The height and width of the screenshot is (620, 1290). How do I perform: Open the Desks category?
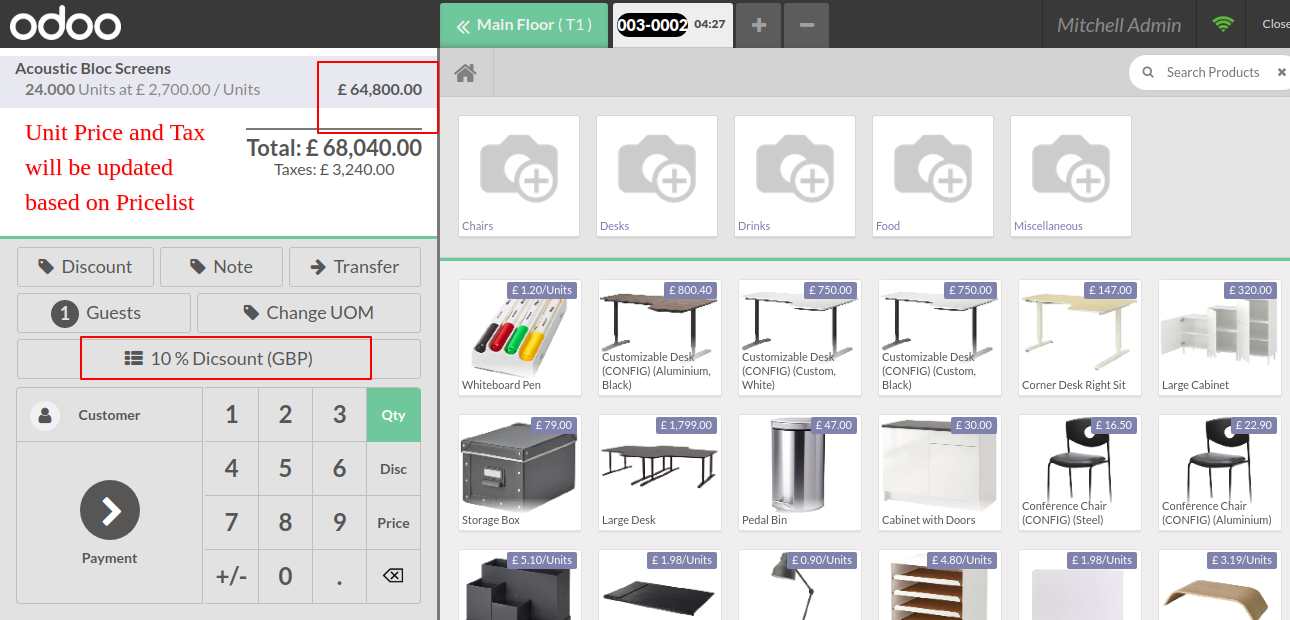657,176
